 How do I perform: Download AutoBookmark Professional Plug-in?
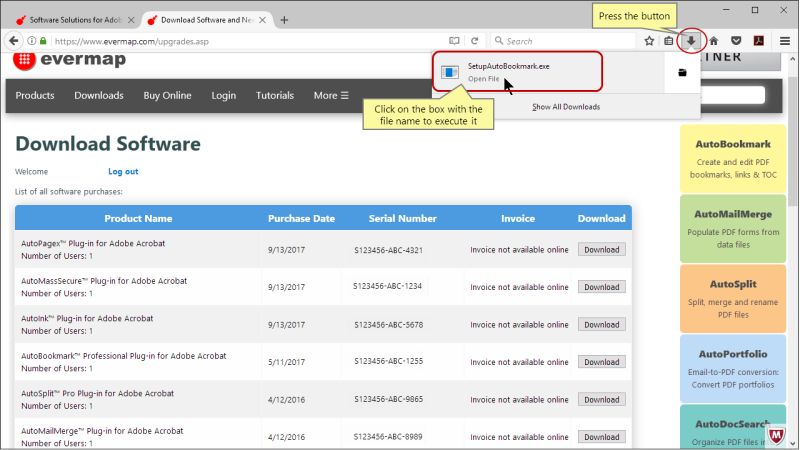tap(602, 362)
